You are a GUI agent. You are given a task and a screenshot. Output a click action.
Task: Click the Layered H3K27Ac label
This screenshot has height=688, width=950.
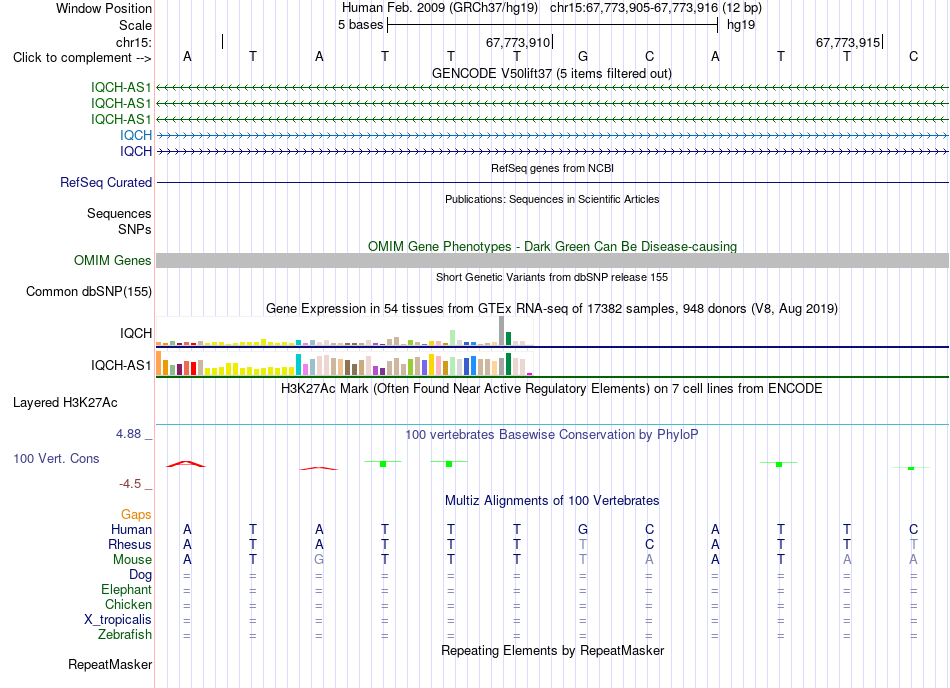(65, 403)
